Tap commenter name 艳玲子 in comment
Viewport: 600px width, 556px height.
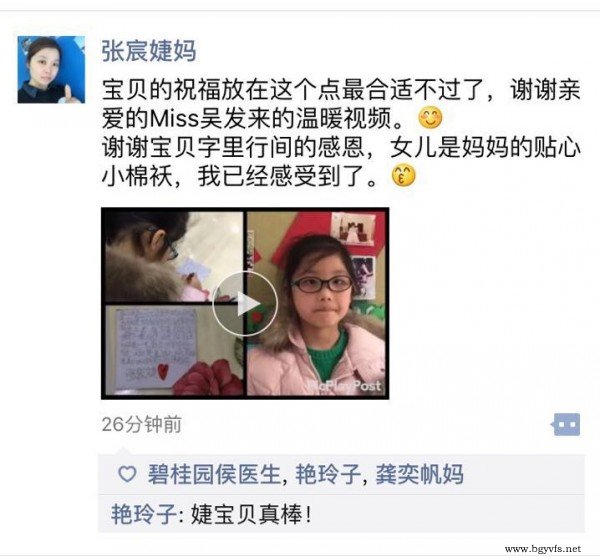143,514
